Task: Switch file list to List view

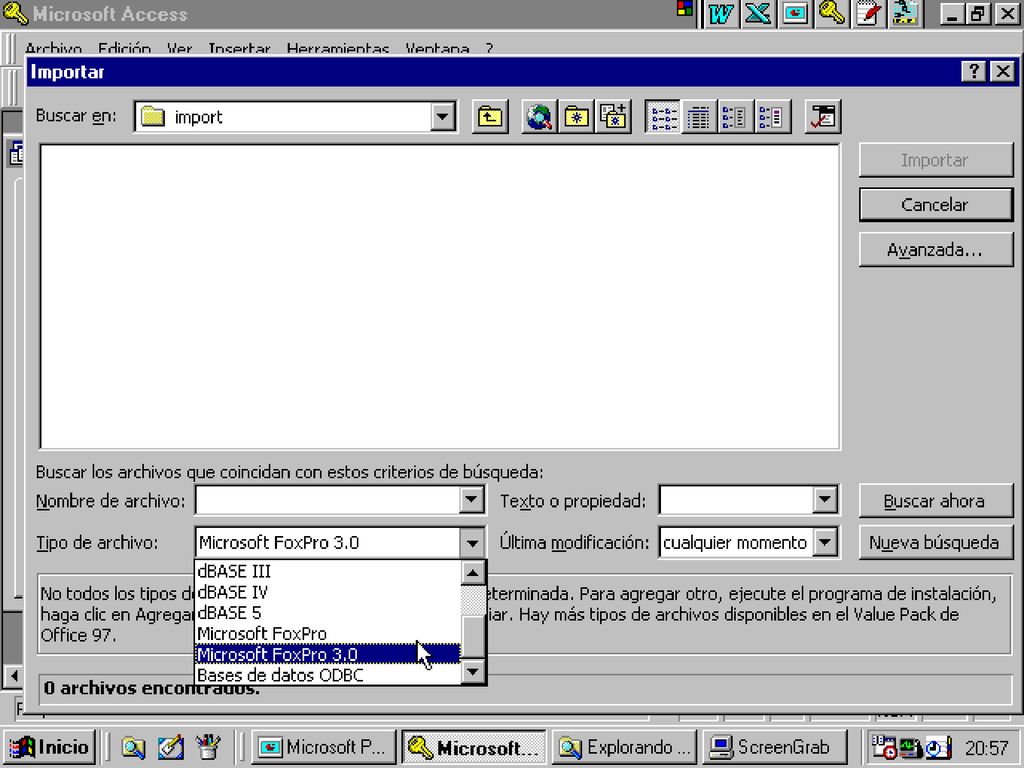Action: (x=662, y=117)
